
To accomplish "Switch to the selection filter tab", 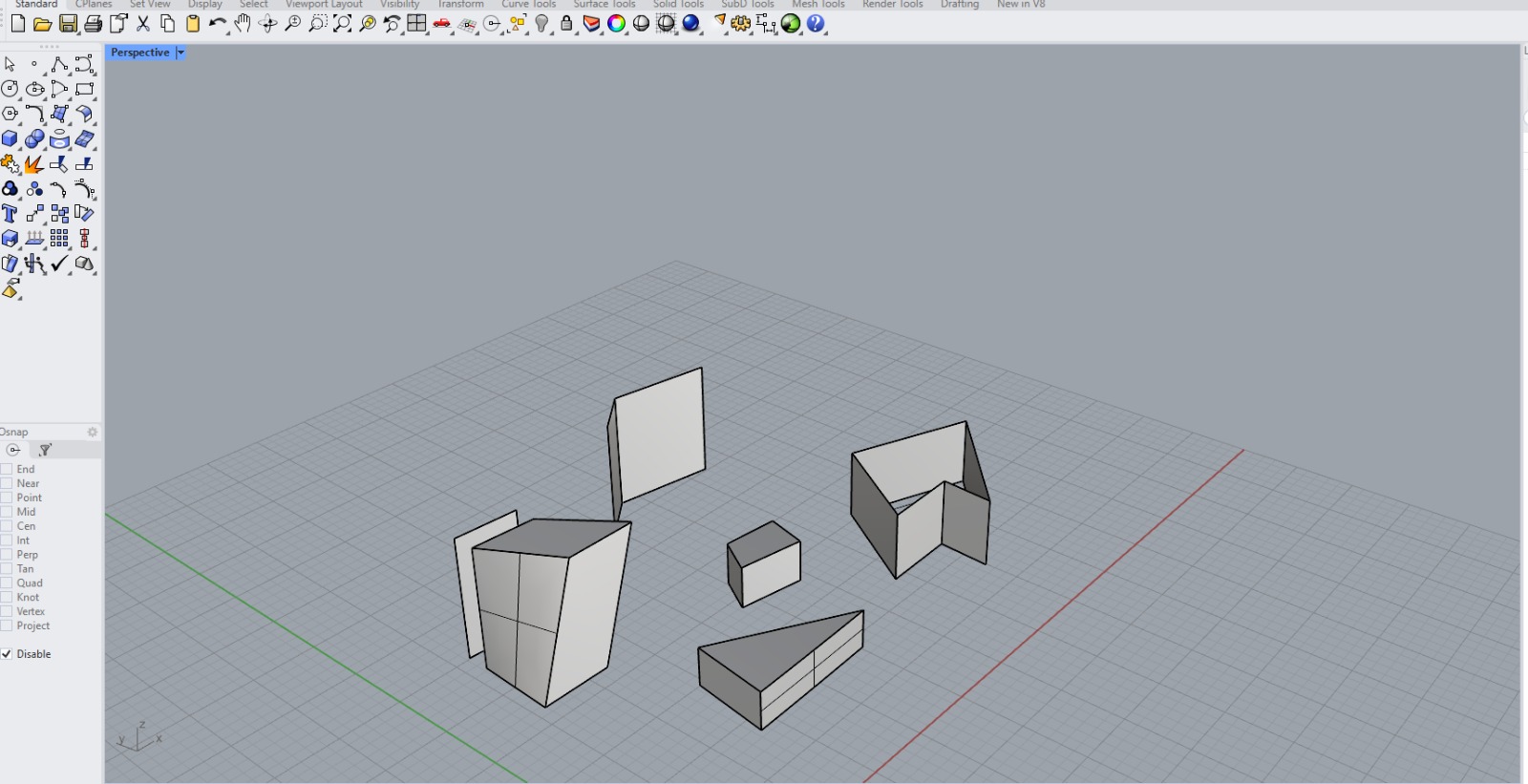I will (45, 450).
